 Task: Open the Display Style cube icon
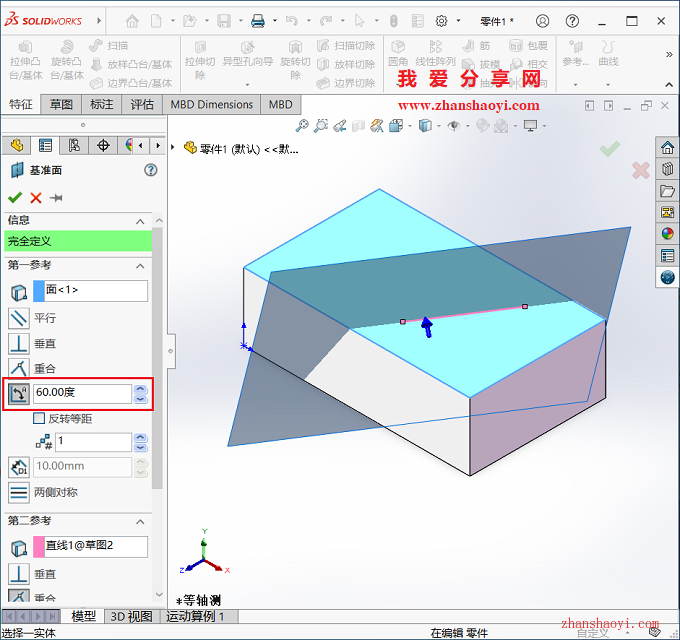425,126
